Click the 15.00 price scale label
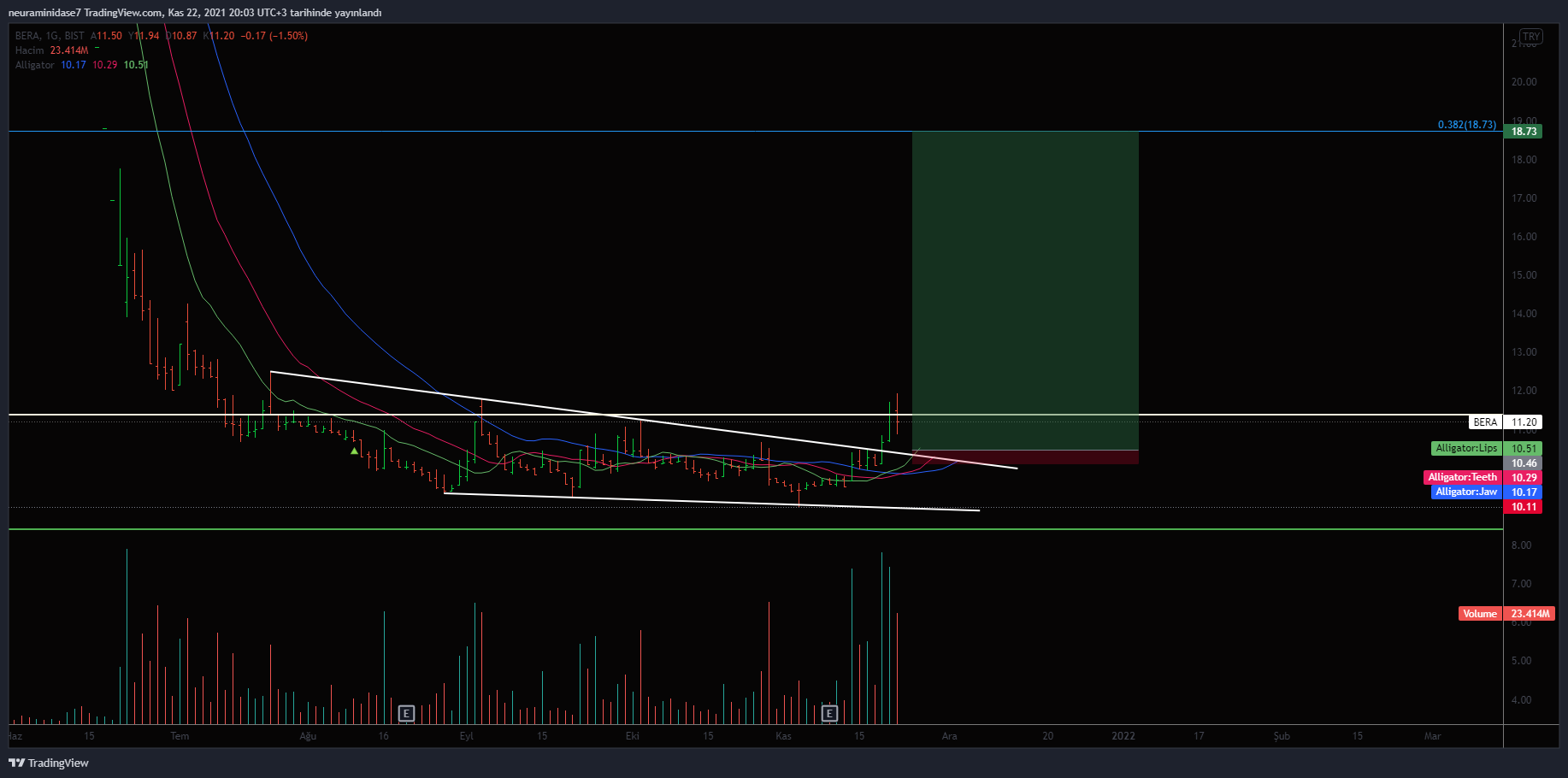The image size is (1568, 778). [1524, 275]
